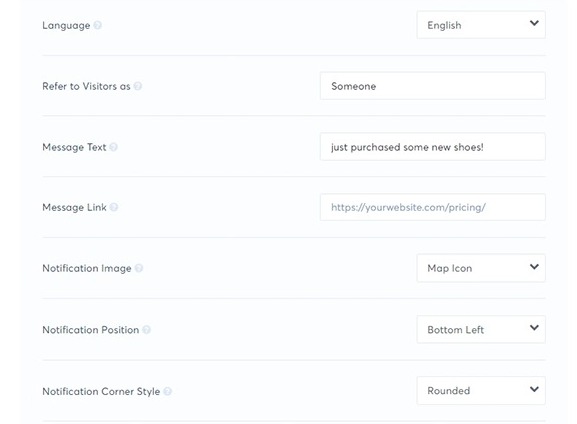Image resolution: width=577 pixels, height=424 pixels.
Task: Open Notification Corner Style help icon
Action: pyautogui.click(x=167, y=391)
